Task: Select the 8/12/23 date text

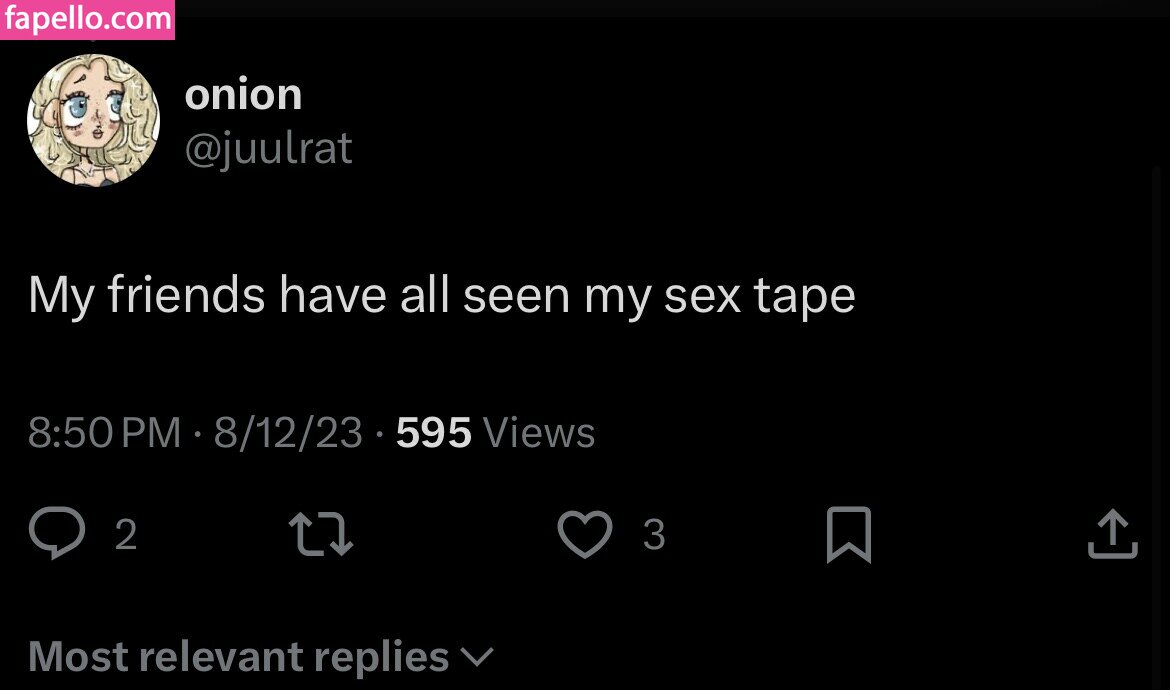Action: point(288,433)
